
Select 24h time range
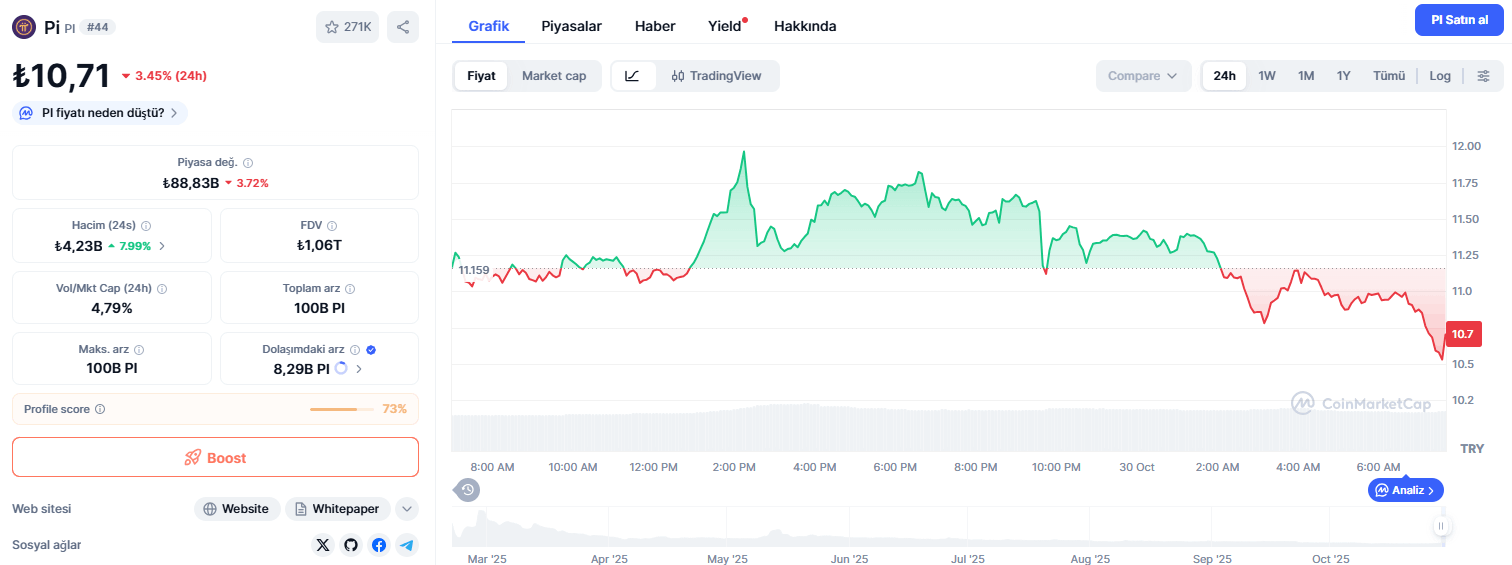1224,76
